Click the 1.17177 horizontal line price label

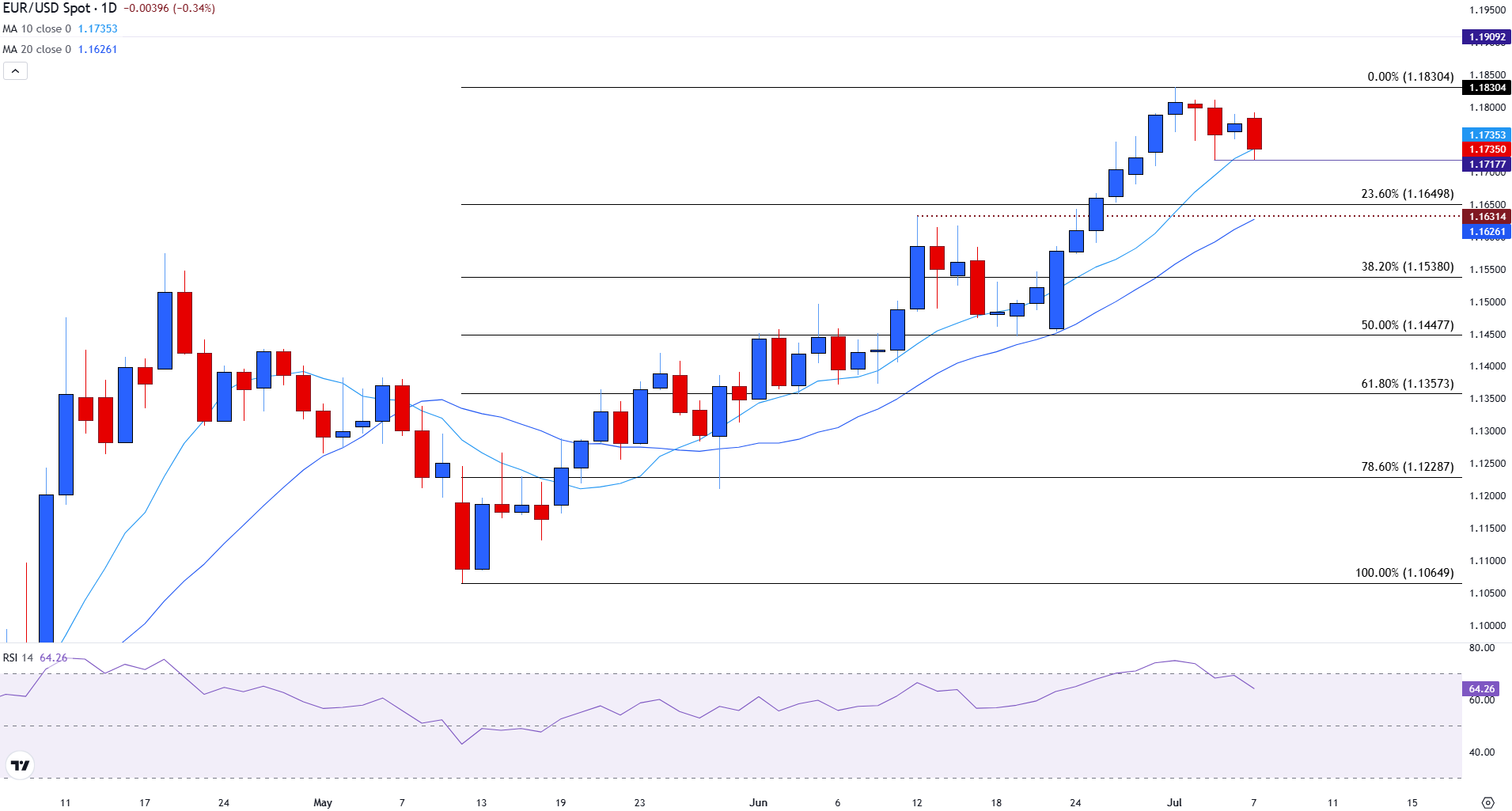click(1487, 165)
